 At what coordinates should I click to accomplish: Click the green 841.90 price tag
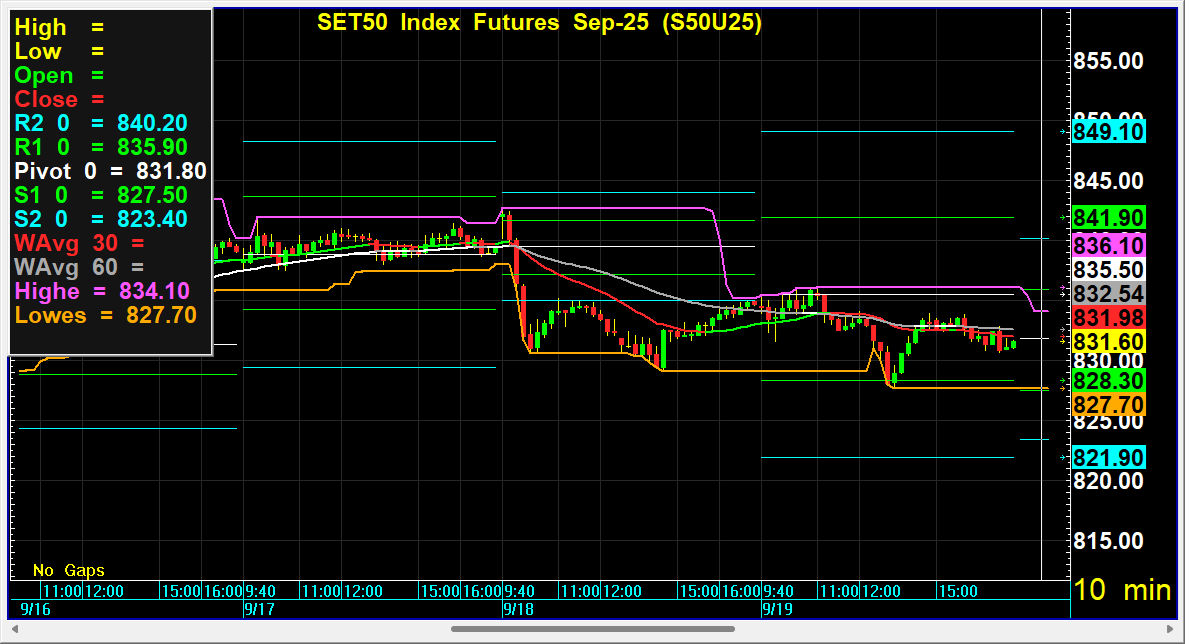(x=1109, y=218)
